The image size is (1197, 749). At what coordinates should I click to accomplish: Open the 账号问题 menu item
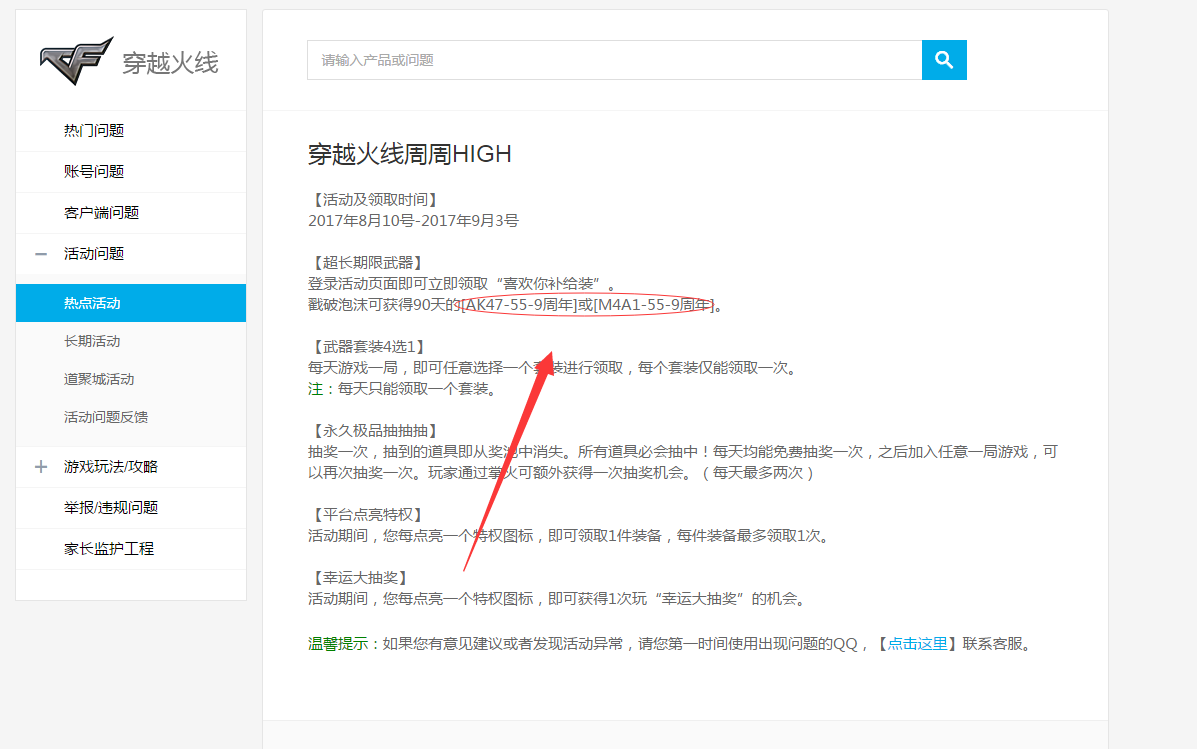tap(94, 172)
